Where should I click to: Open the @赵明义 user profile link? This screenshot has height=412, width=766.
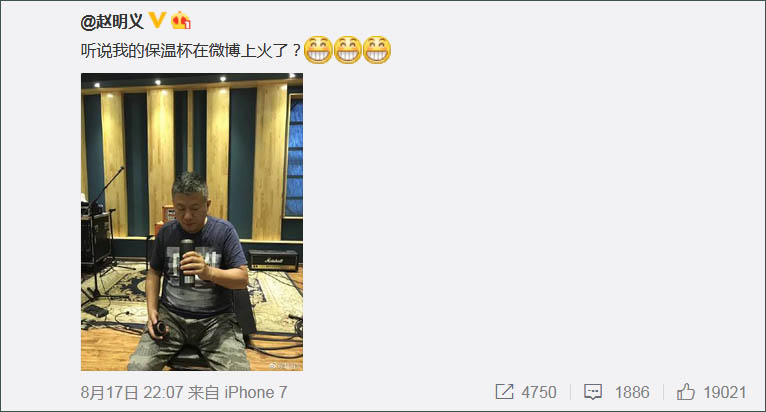pyautogui.click(x=112, y=22)
